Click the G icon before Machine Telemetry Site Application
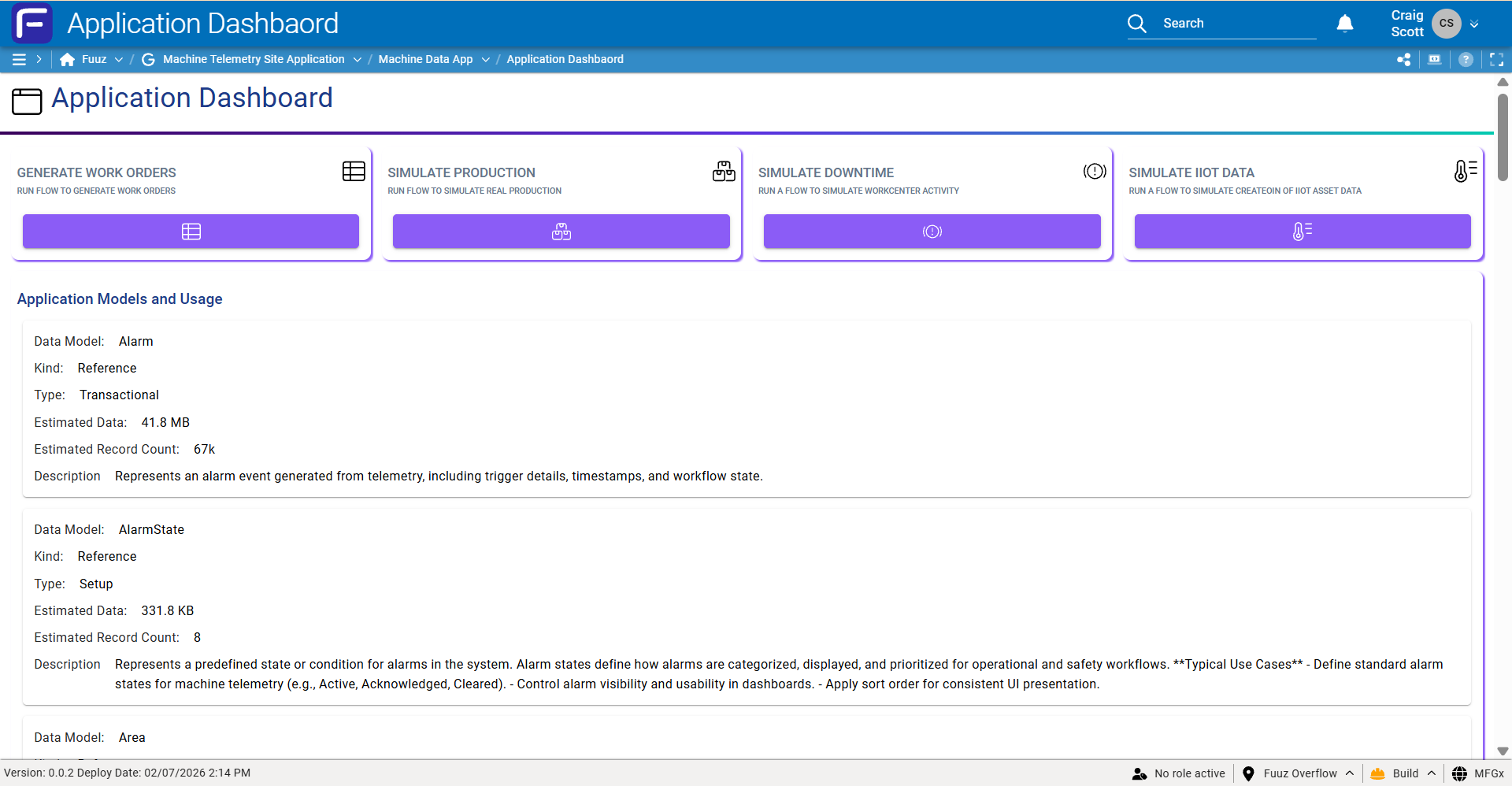The image size is (1512, 786). [x=148, y=59]
